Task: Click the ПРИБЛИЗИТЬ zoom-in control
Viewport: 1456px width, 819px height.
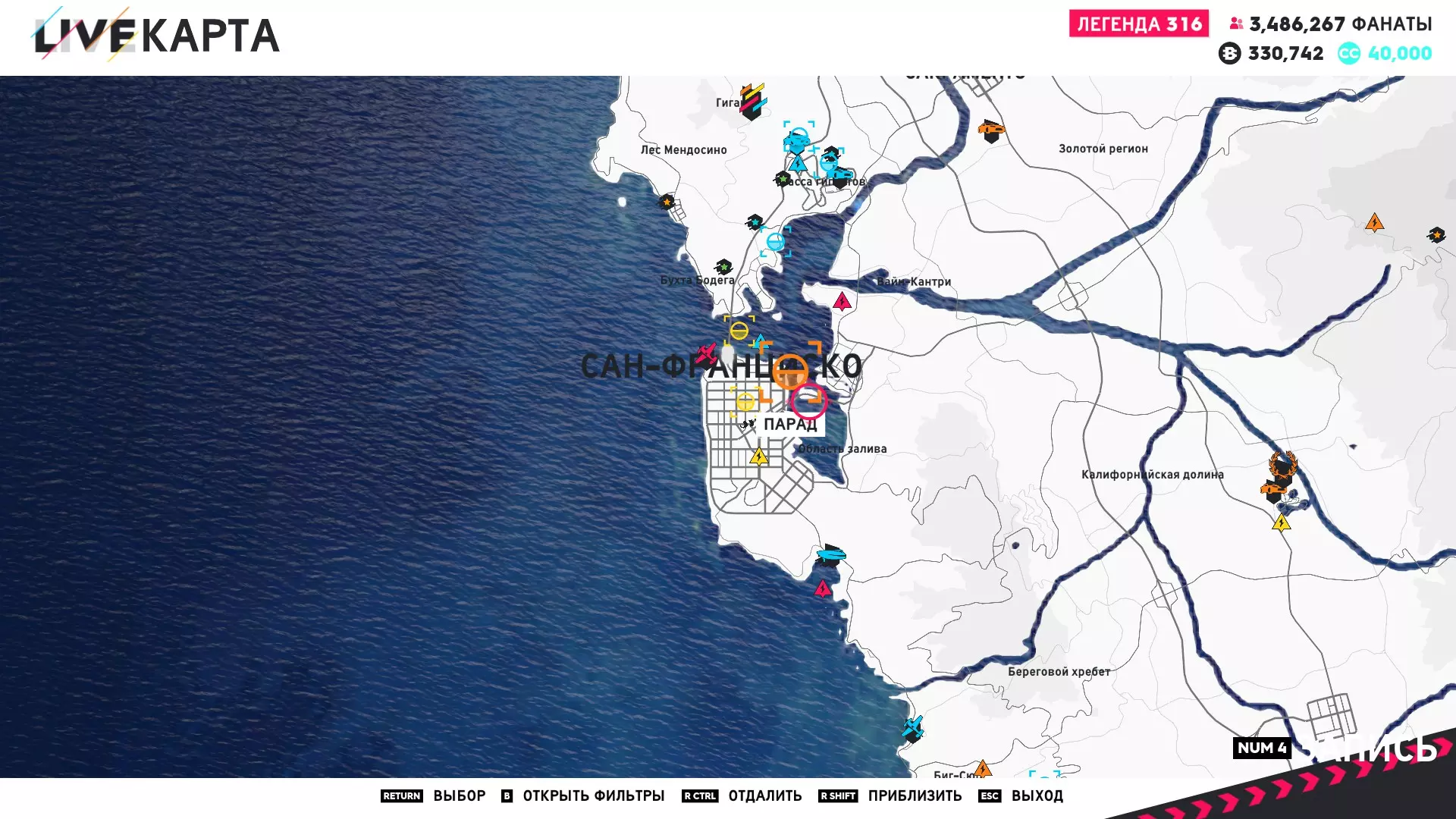Action: coord(914,795)
